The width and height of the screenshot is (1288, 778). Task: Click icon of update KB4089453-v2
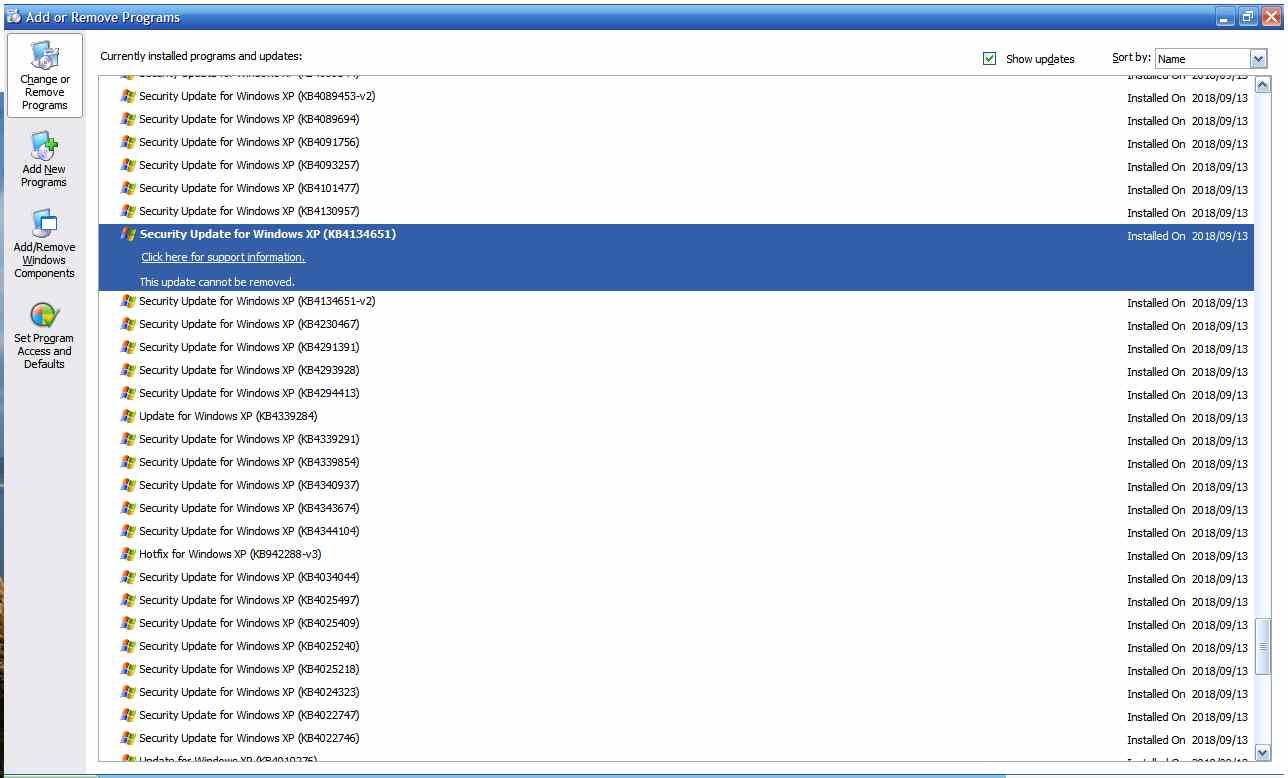[128, 96]
